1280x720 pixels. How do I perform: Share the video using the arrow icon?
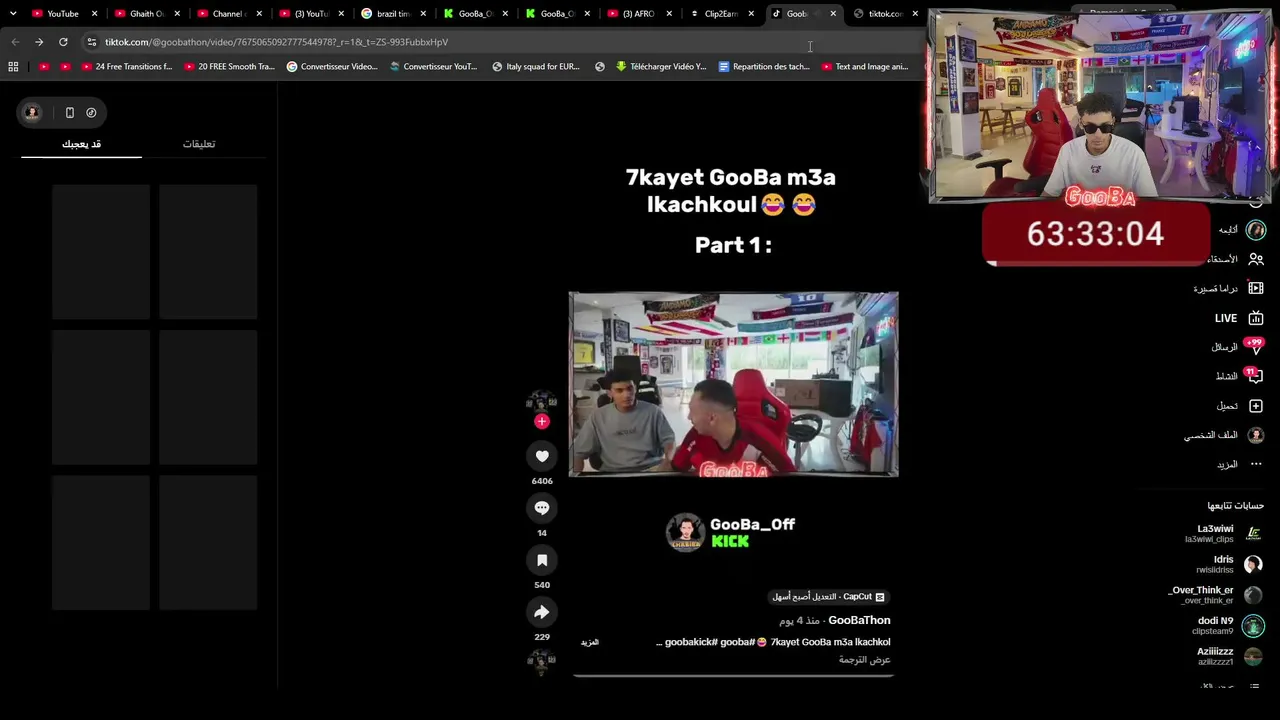tap(542, 612)
